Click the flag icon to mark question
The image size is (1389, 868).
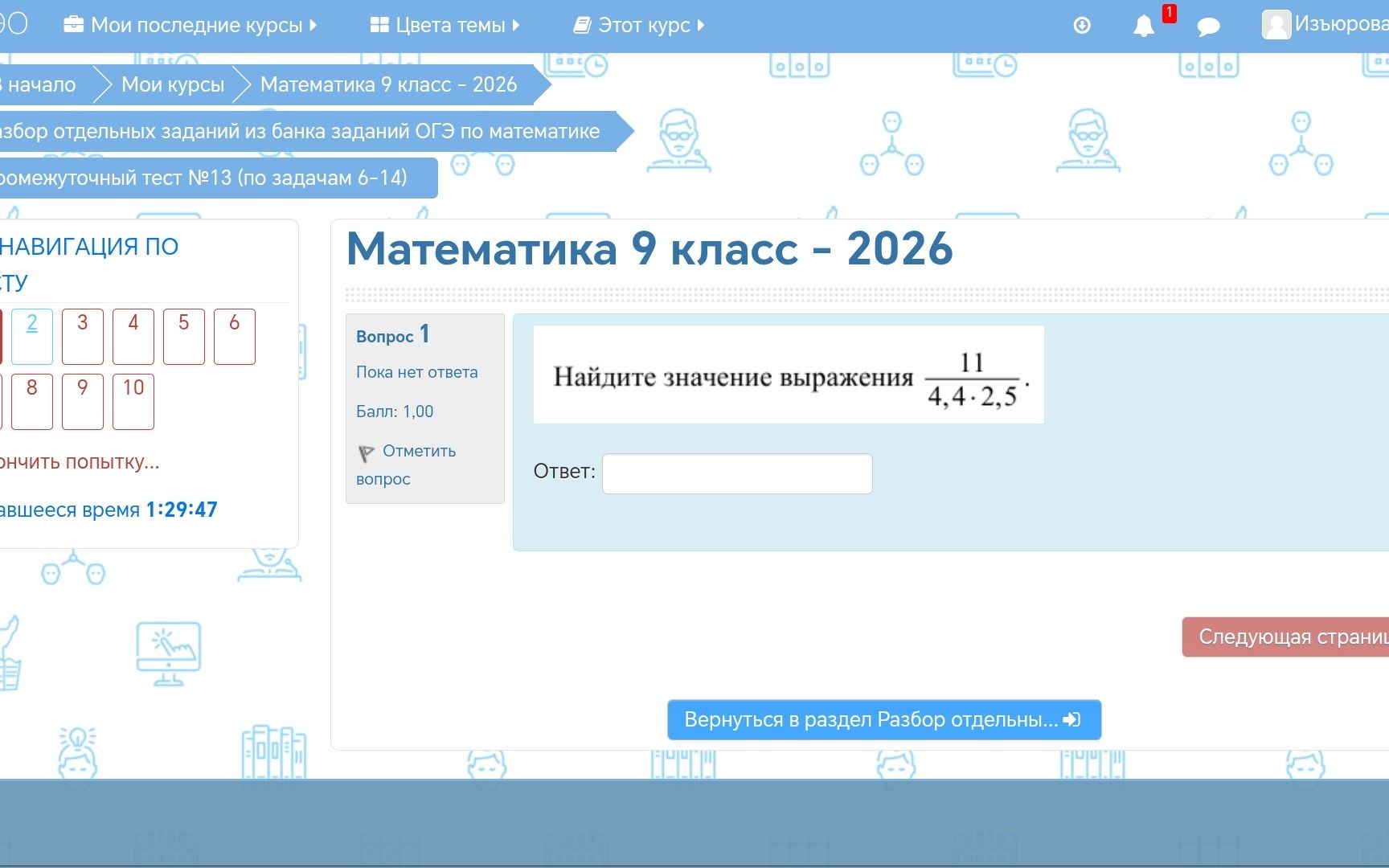(366, 453)
